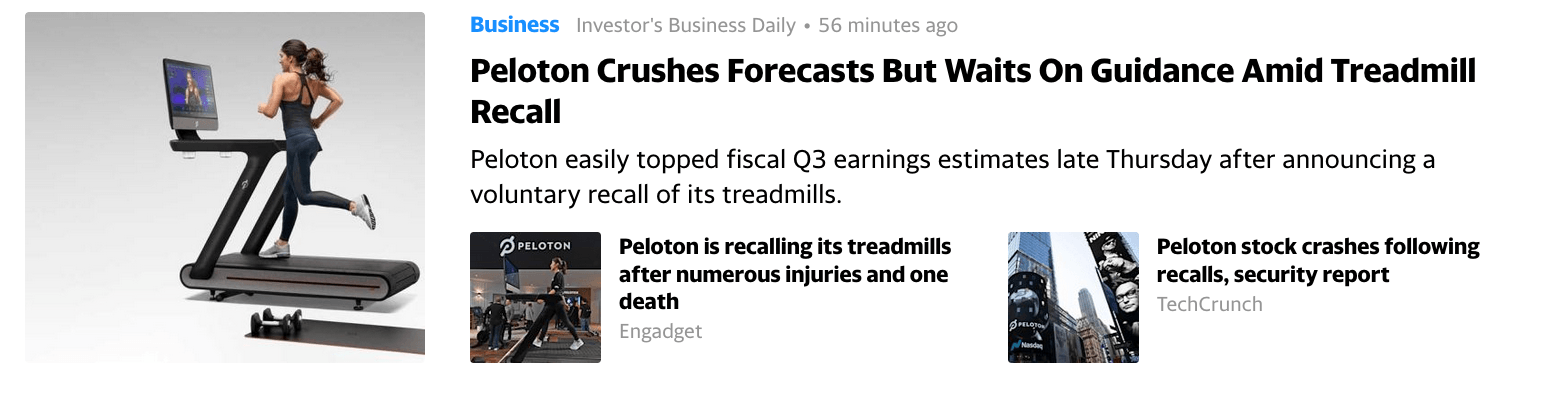Click the treadmill belt base in photo
1562x414 pixels.
pos(300,275)
